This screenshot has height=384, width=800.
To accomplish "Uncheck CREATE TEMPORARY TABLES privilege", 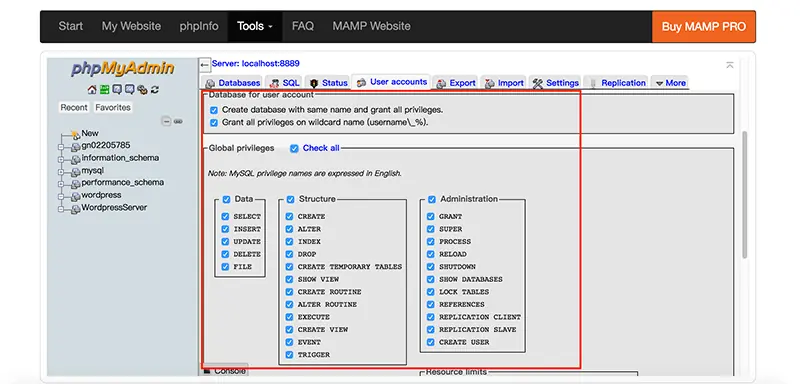I will pyautogui.click(x=289, y=267).
